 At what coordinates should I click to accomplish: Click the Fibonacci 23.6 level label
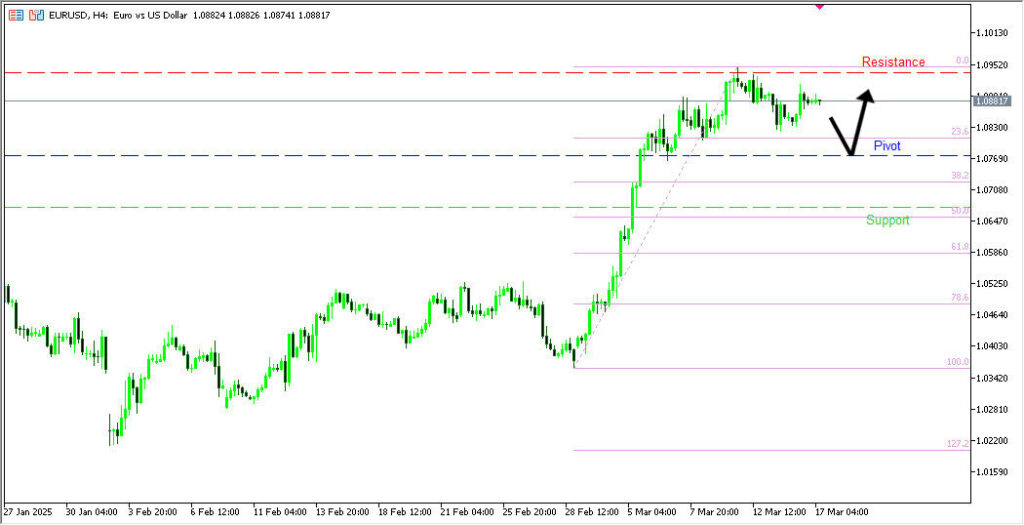(959, 131)
